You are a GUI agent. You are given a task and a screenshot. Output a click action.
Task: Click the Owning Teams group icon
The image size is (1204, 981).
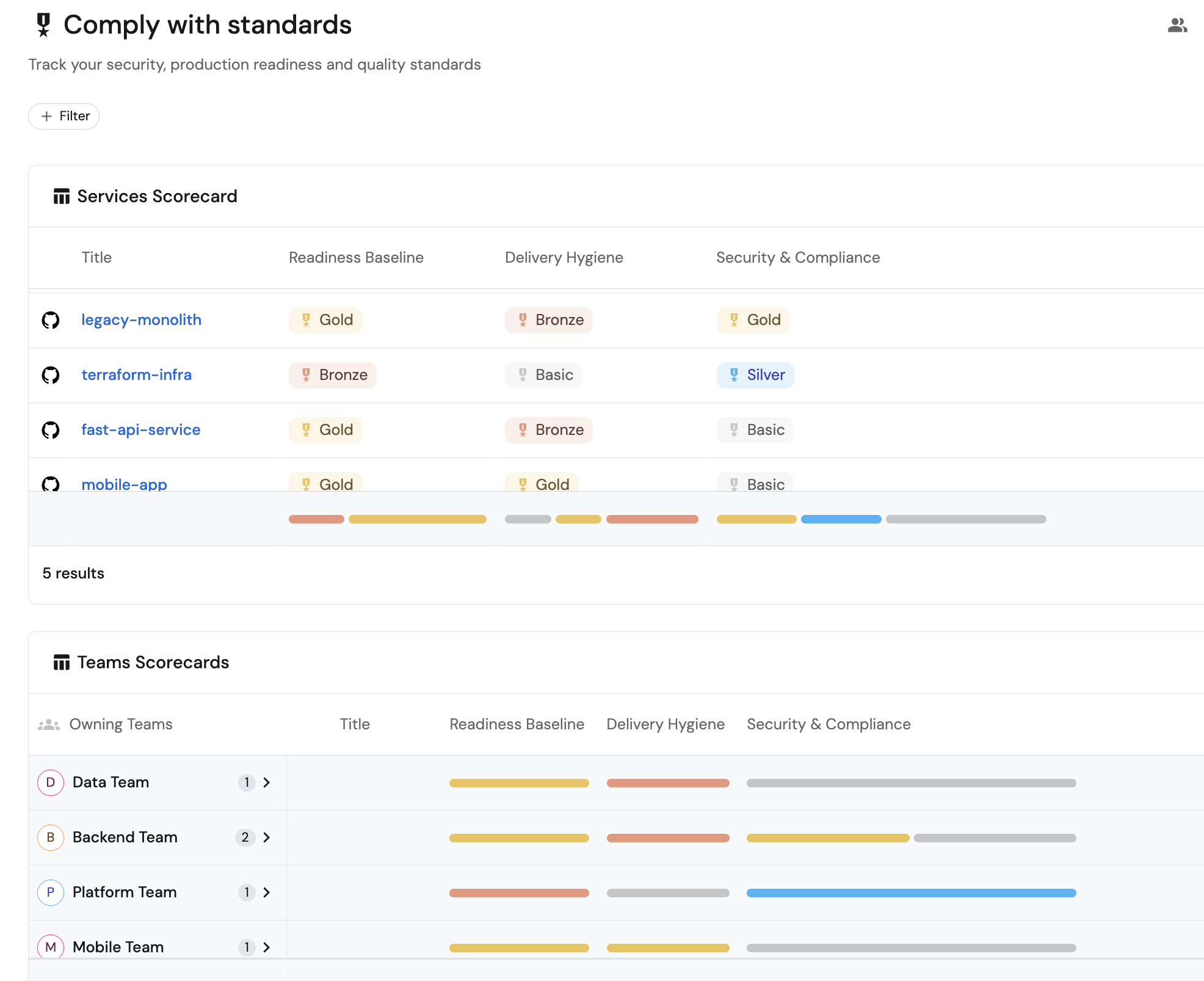click(49, 725)
